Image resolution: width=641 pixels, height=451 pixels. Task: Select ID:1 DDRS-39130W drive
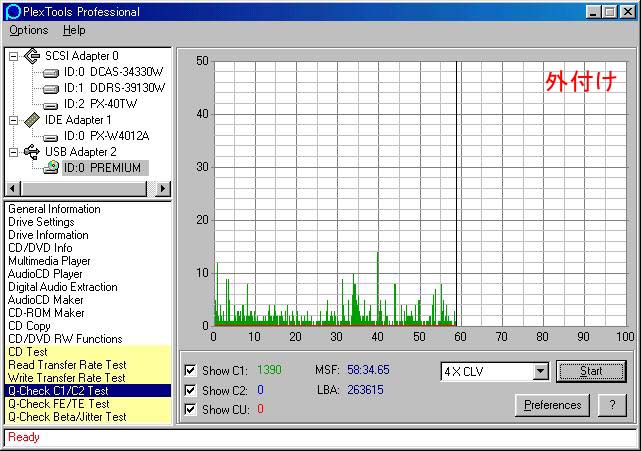pyautogui.click(x=114, y=88)
